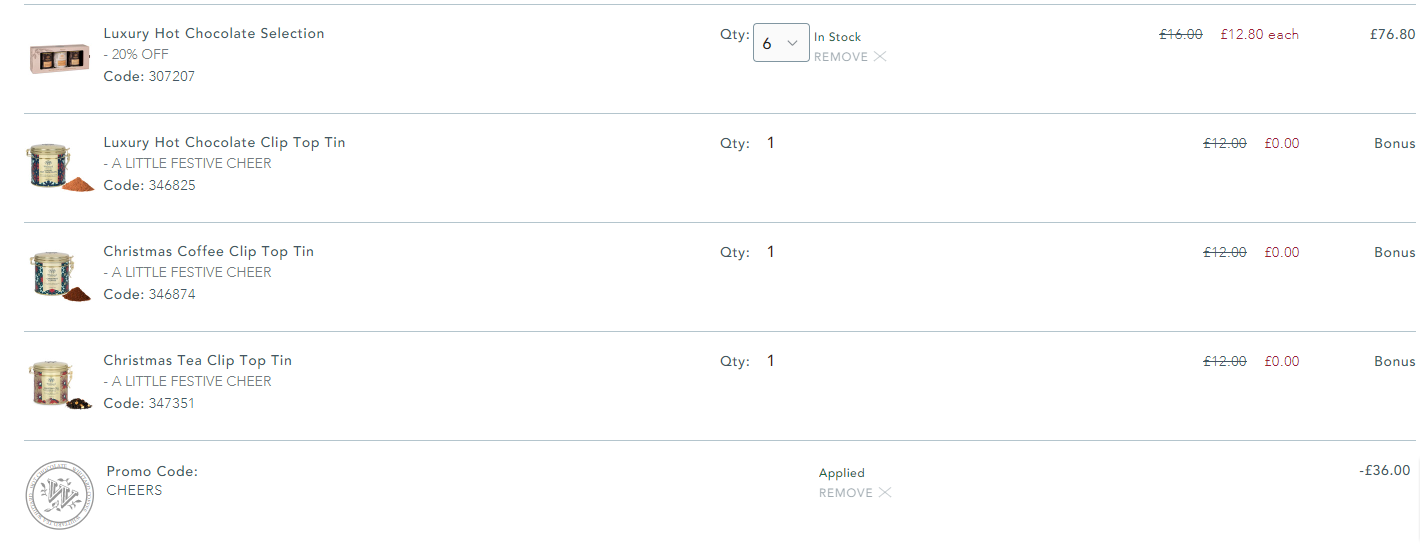Open the Christmas Tea Clip Top Tin thumbnail
Viewport: 1420px width, 546px height.
pyautogui.click(x=60, y=384)
